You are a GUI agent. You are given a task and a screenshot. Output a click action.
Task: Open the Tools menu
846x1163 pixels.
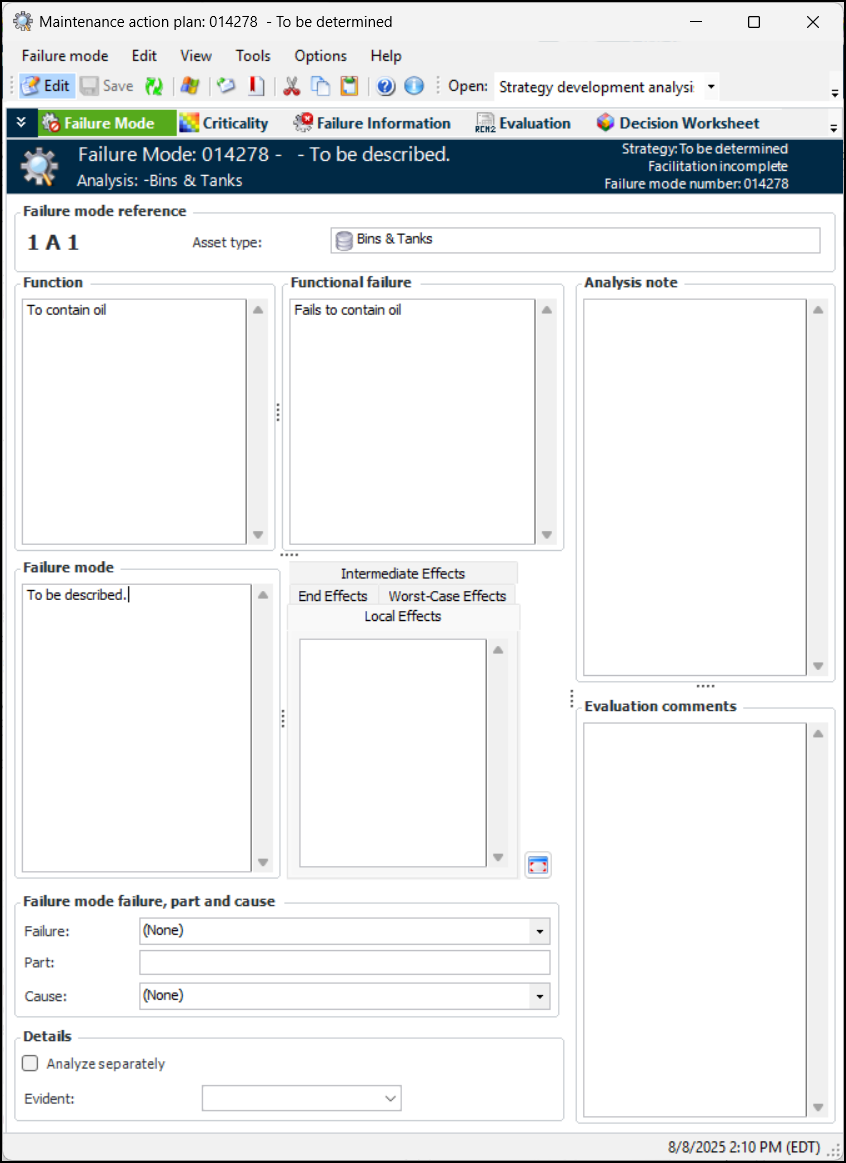[x=254, y=56]
